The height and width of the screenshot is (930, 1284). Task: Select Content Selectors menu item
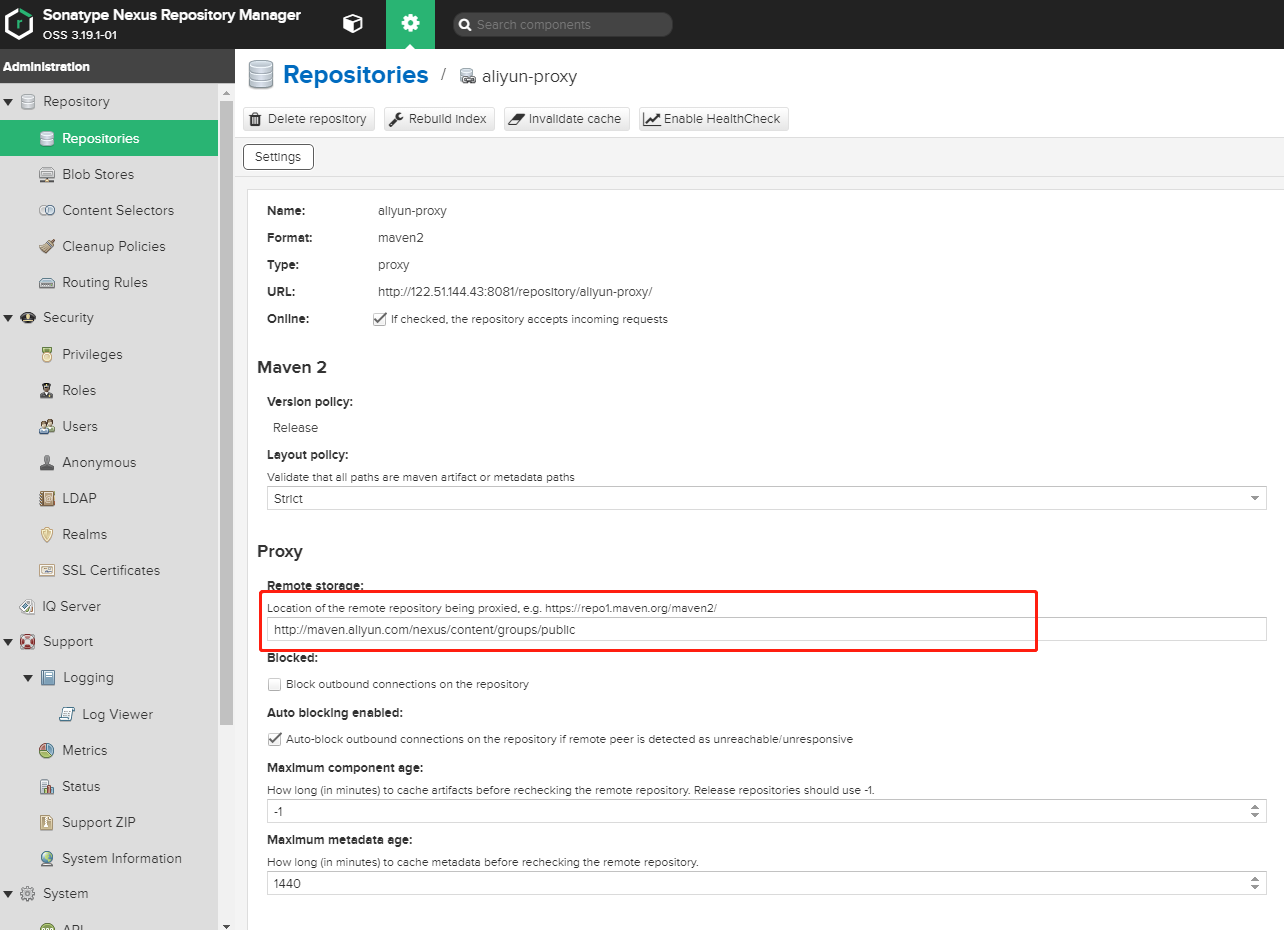[109, 210]
